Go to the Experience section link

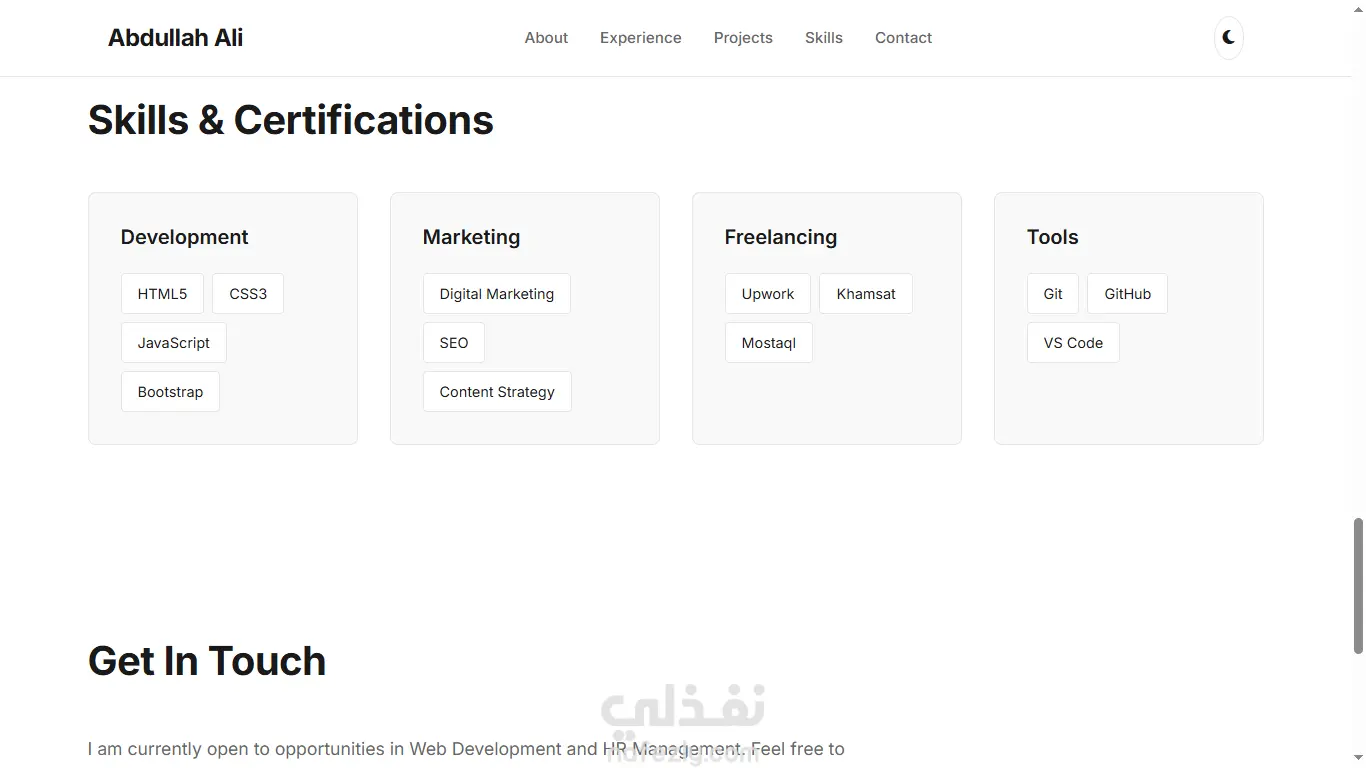pyautogui.click(x=641, y=38)
